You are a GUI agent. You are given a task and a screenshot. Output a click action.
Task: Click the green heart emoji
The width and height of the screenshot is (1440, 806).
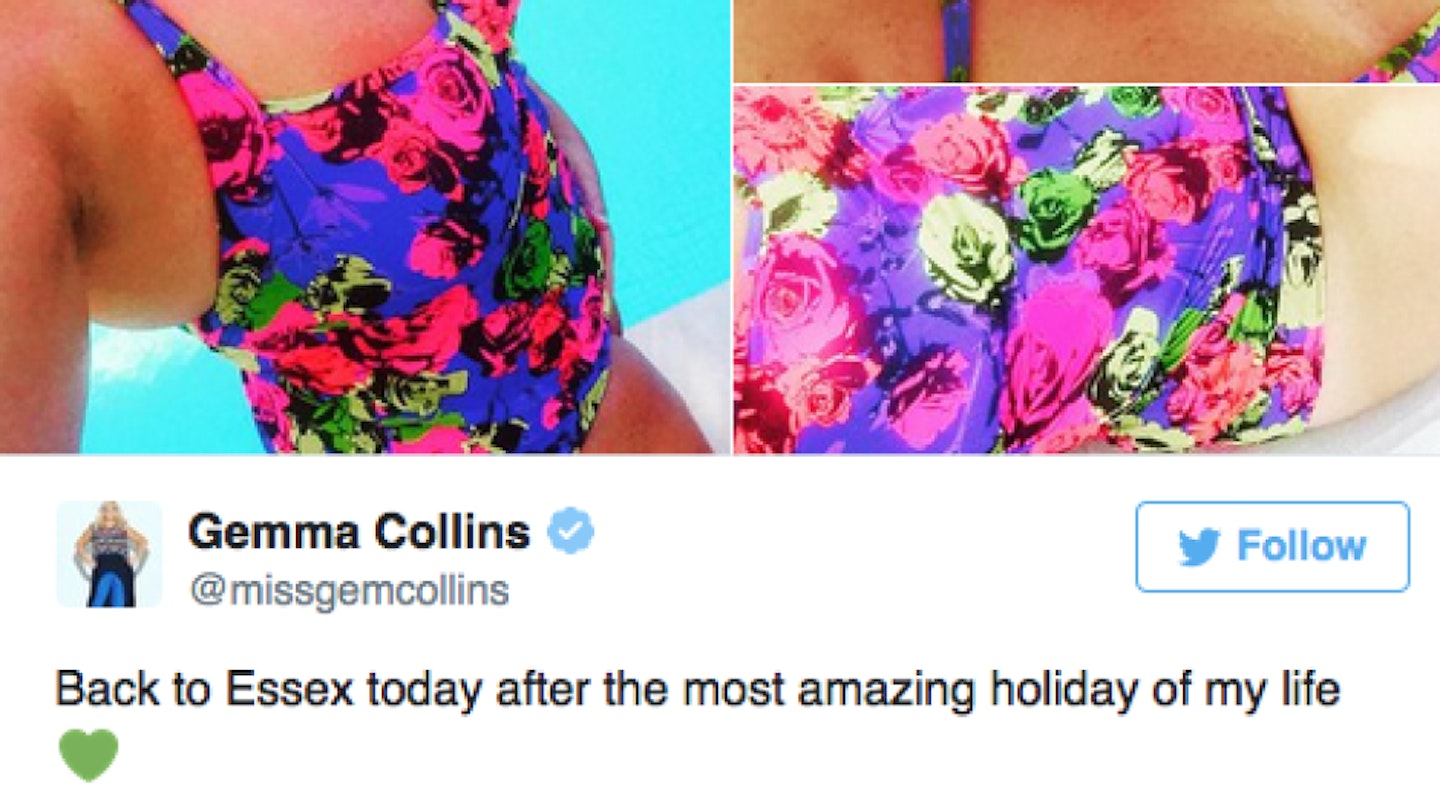88,754
